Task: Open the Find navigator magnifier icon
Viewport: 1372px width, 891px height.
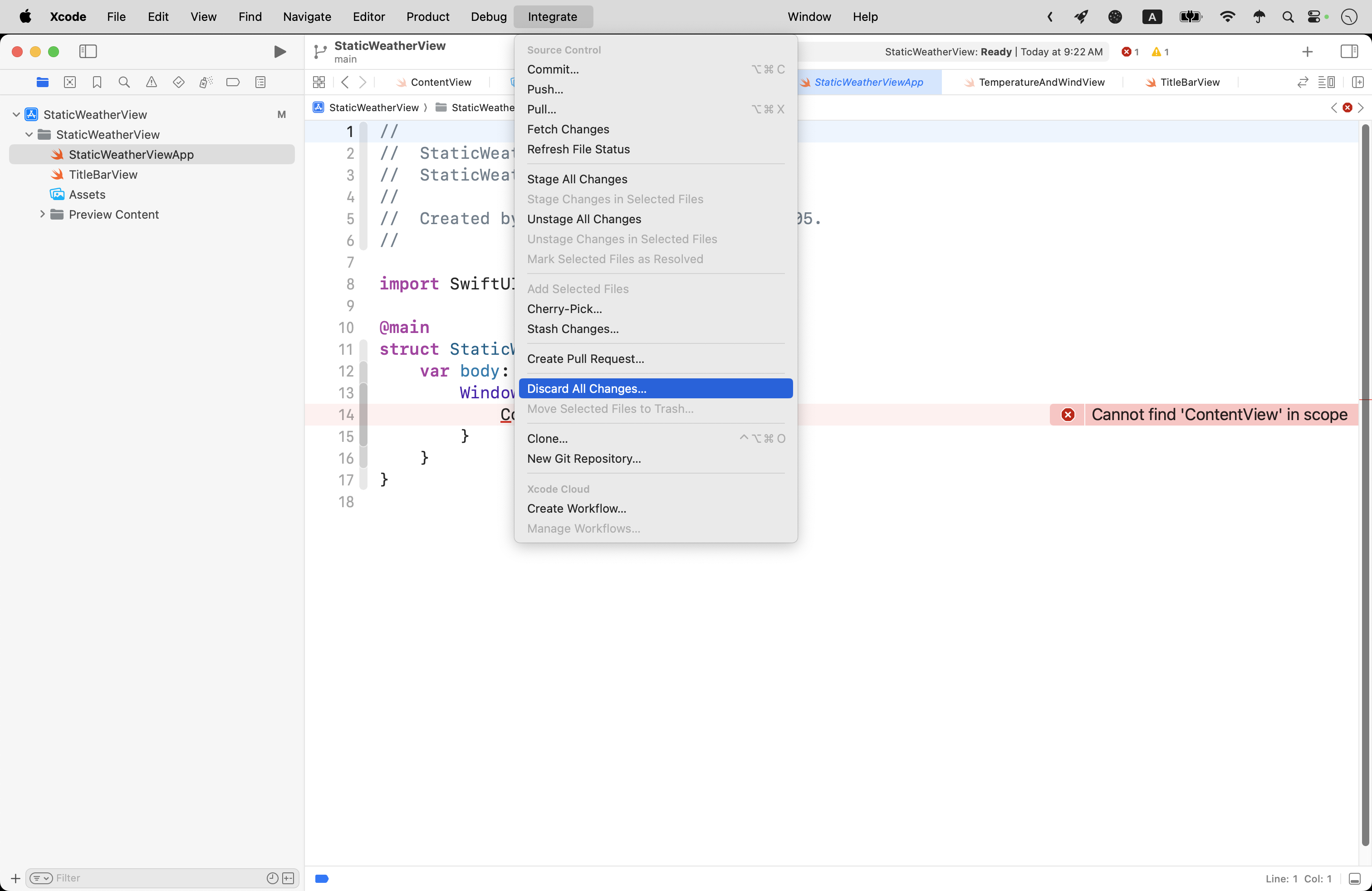Action: (x=124, y=83)
